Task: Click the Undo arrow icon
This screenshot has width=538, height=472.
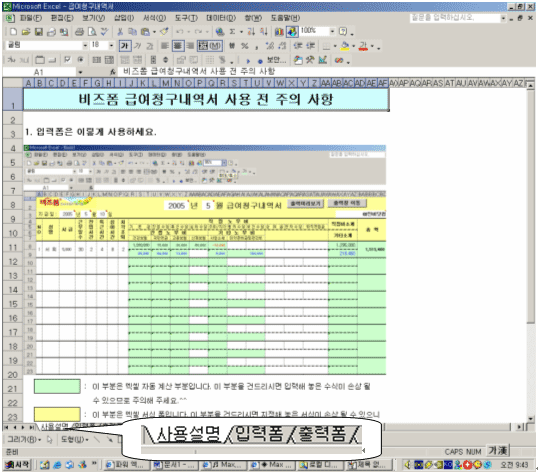Action: pos(179,32)
